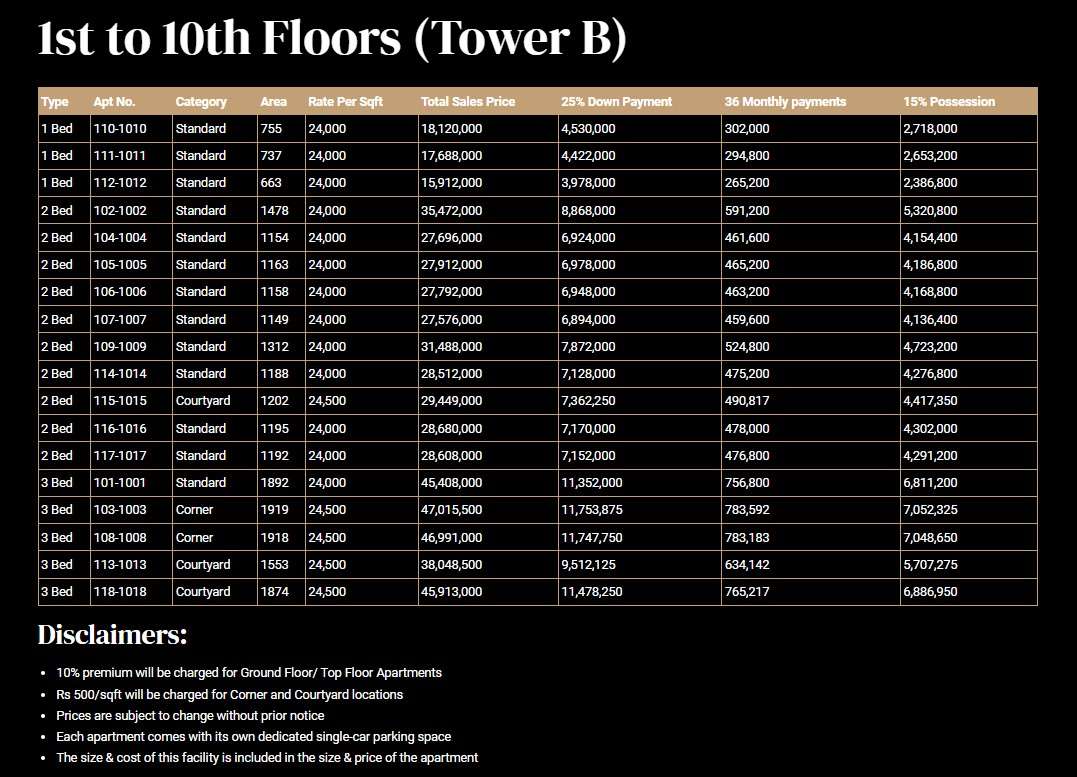The width and height of the screenshot is (1077, 777).
Task: Click the Total Sales Price header
Action: tap(468, 102)
